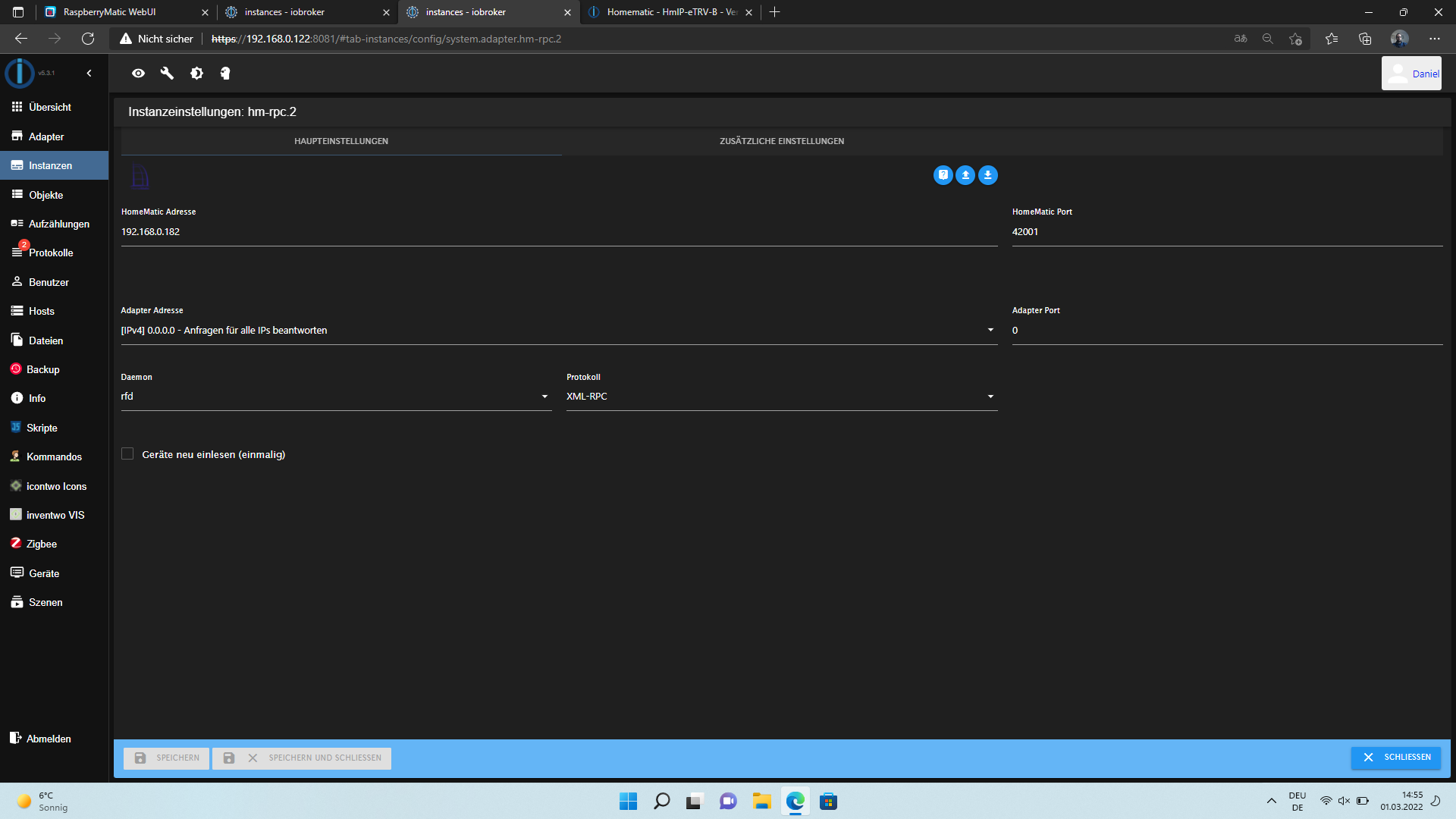1456x819 pixels.
Task: Check Geräte neu einlesen (einmalig)
Action: point(127,453)
